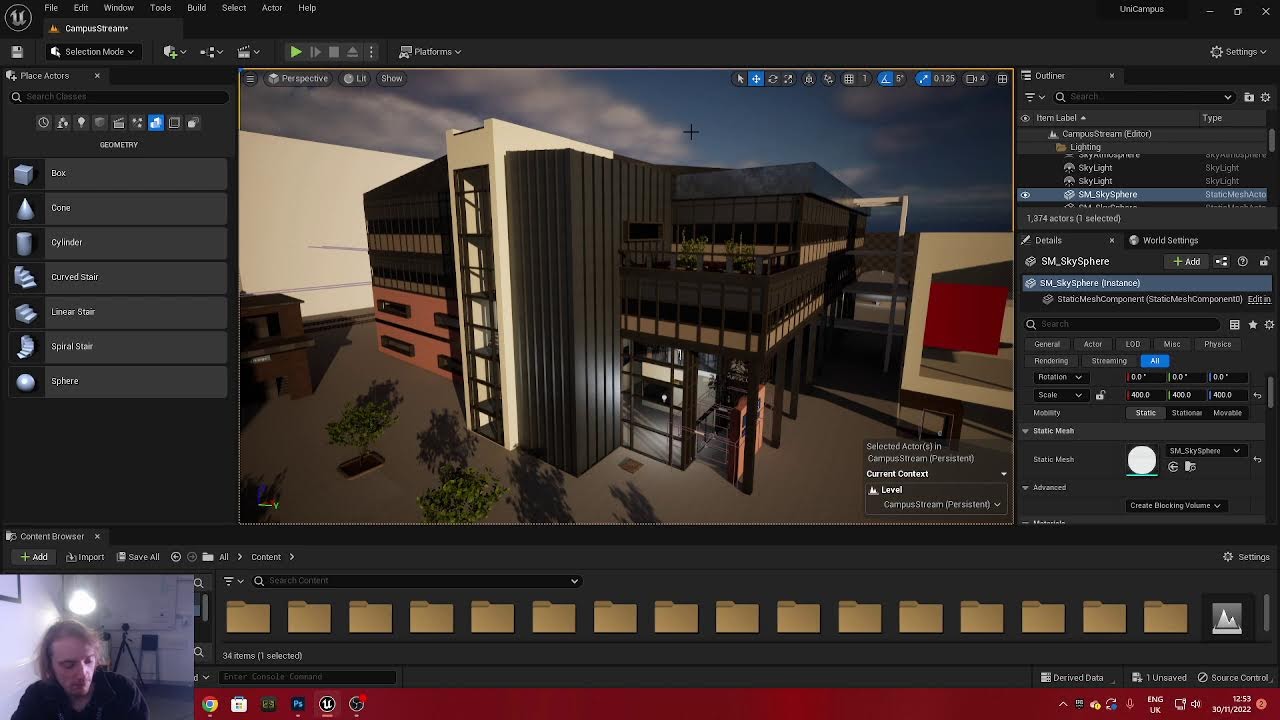Click the static mesh sphere thumbnail
The image size is (1280, 720).
click(1142, 460)
